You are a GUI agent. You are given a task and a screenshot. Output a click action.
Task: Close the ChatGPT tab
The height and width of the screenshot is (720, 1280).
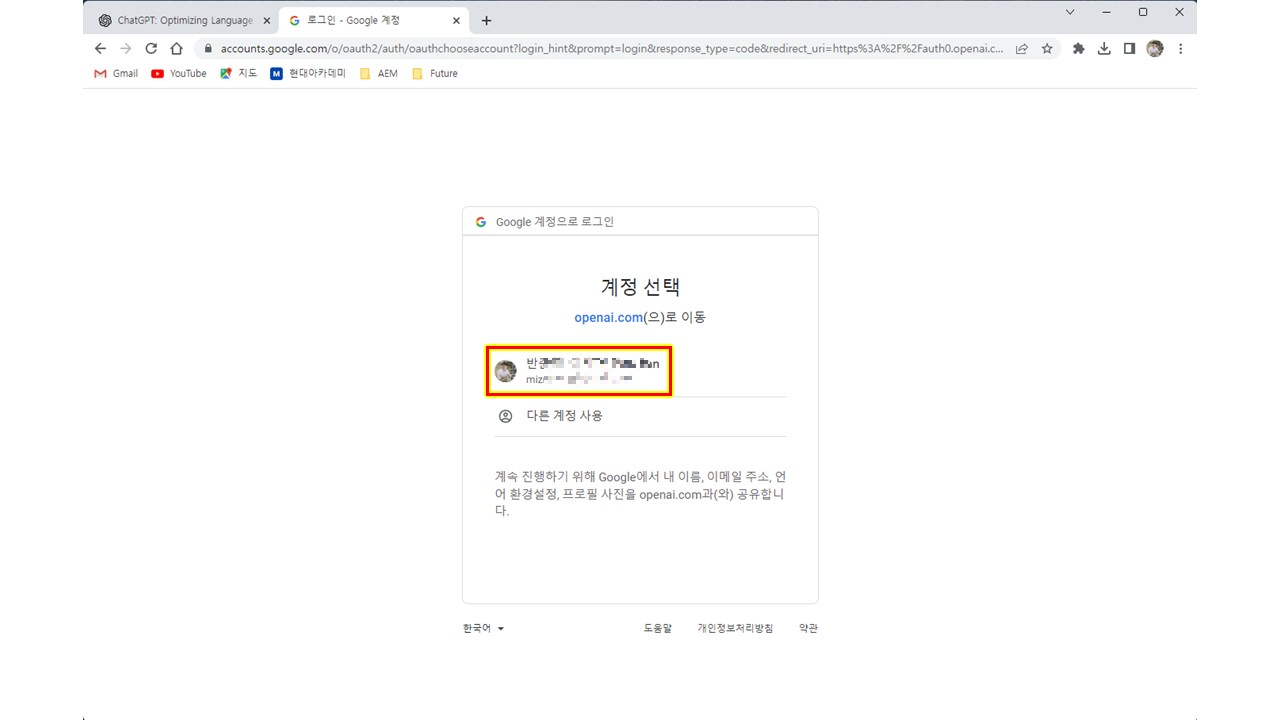266,20
